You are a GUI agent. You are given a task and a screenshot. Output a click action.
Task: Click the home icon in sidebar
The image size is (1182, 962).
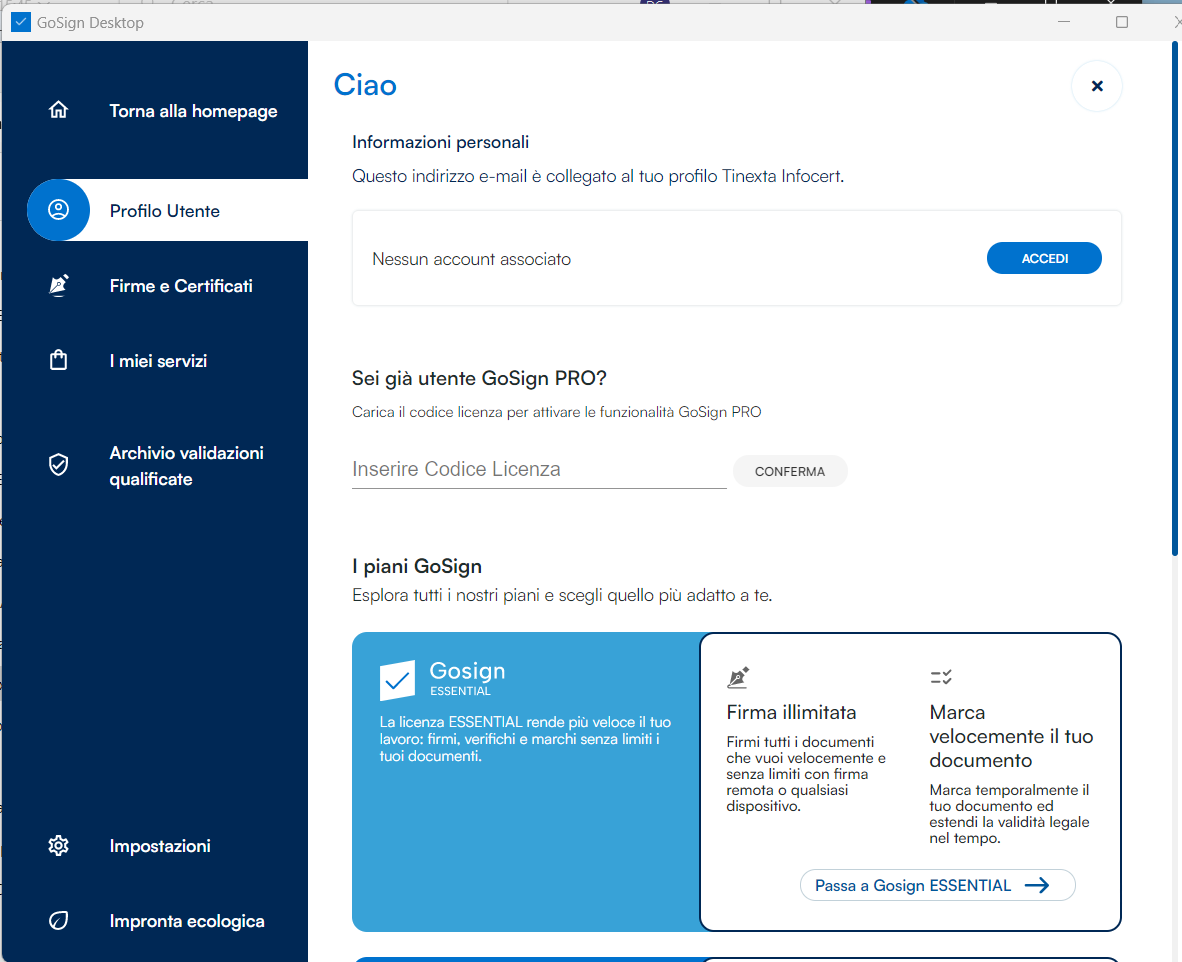coord(58,110)
